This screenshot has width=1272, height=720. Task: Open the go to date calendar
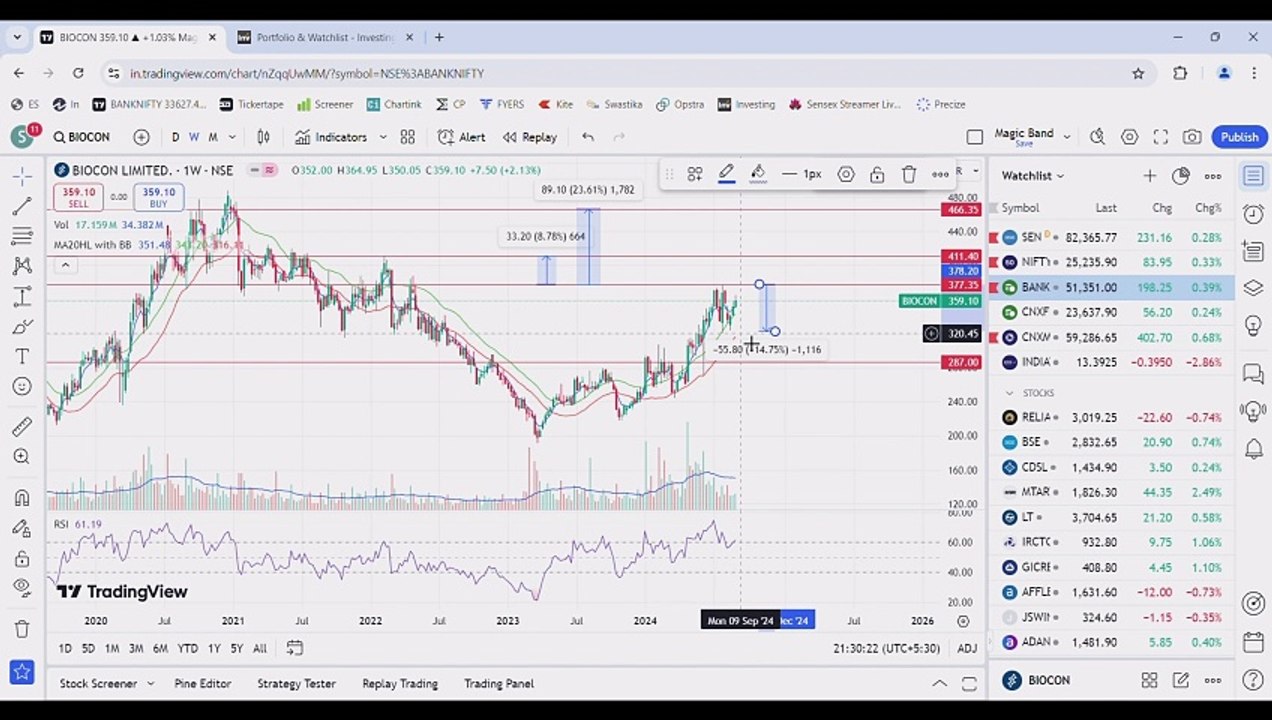point(294,648)
